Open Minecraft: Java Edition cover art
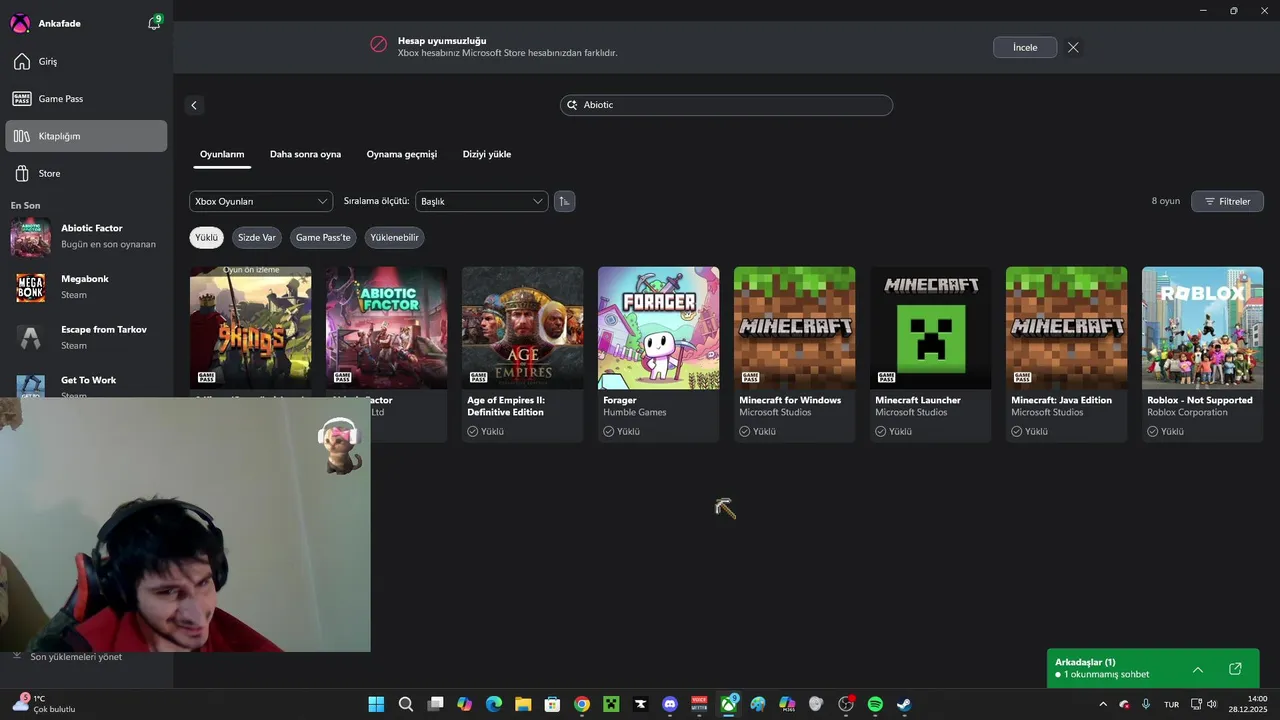The image size is (1280, 720). [x=1066, y=328]
